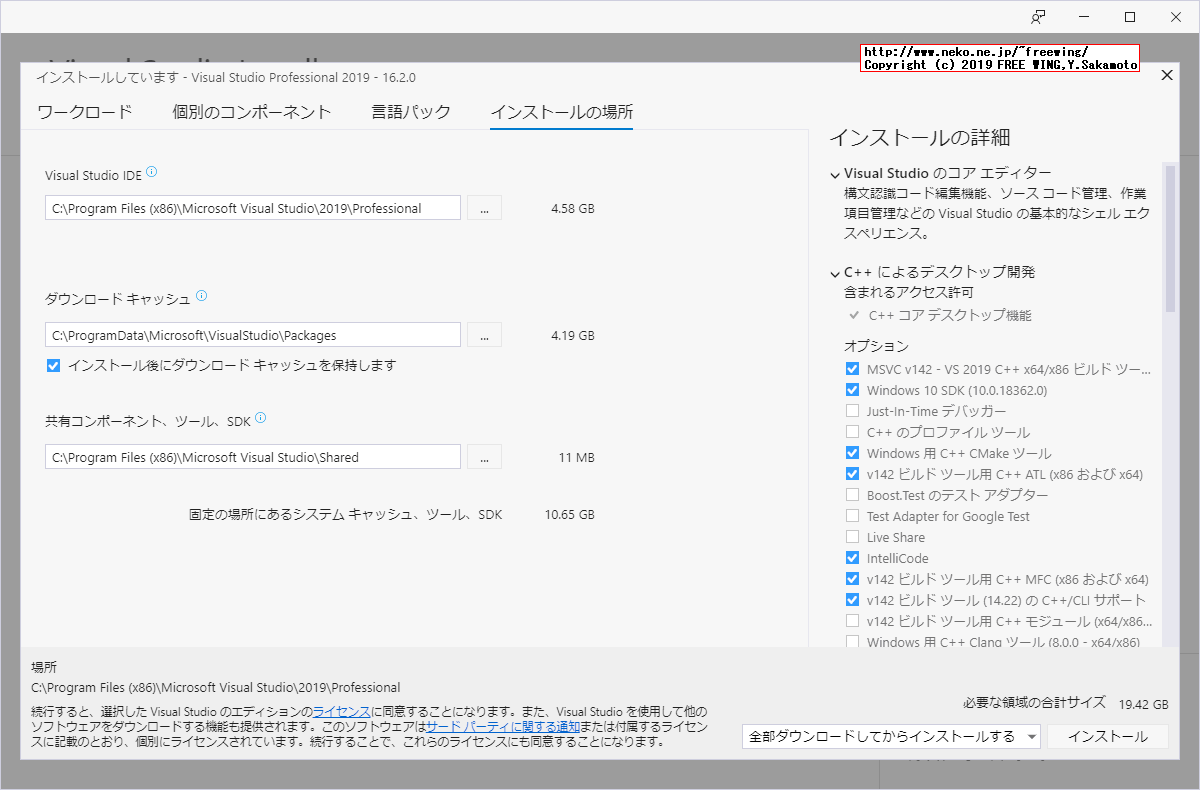1200x790 pixels.
Task: Enable Just-In-Time デバッガー option
Action: [x=853, y=411]
